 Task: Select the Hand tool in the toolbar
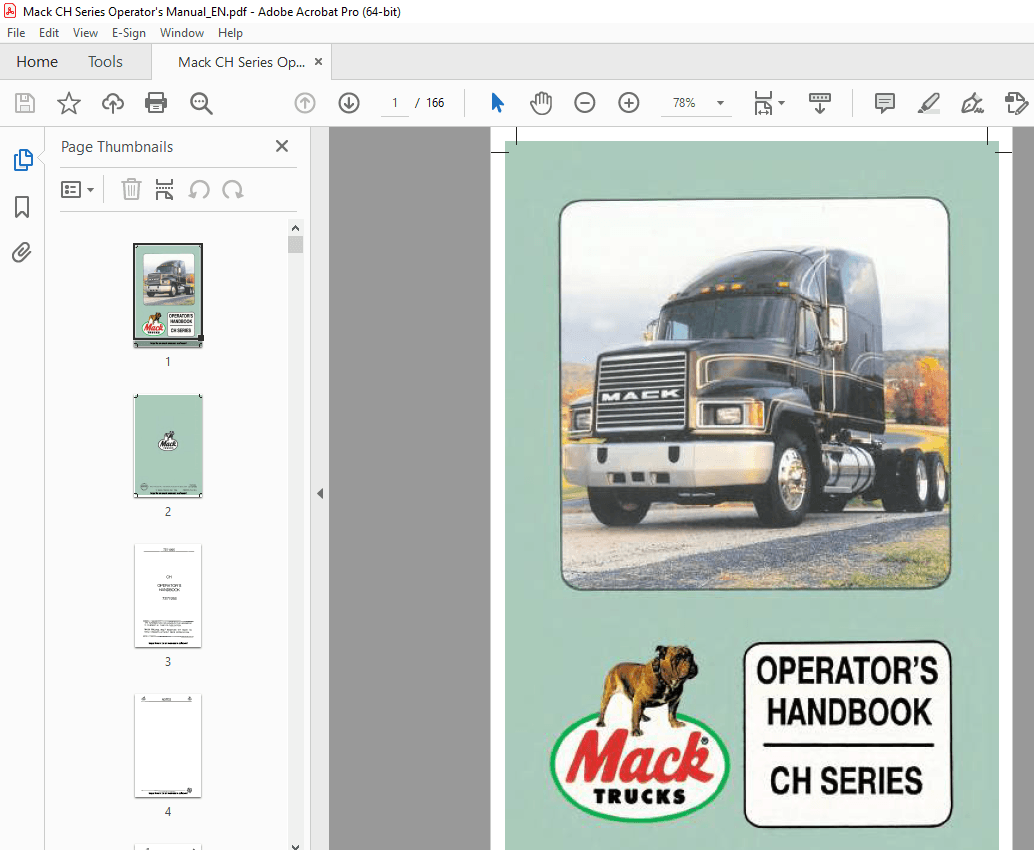point(541,103)
